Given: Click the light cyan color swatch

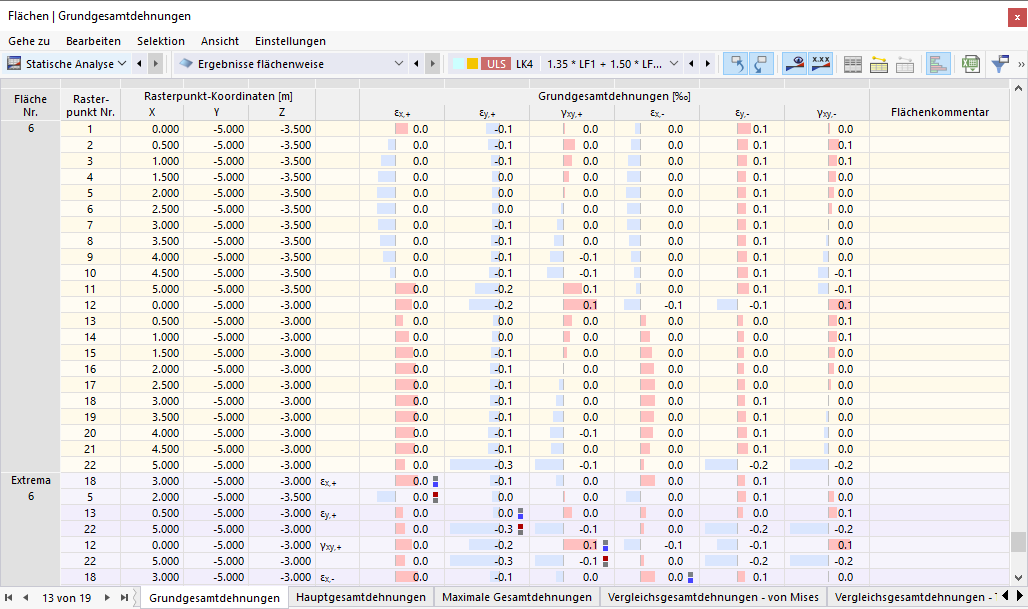Looking at the screenshot, I should (x=458, y=64).
